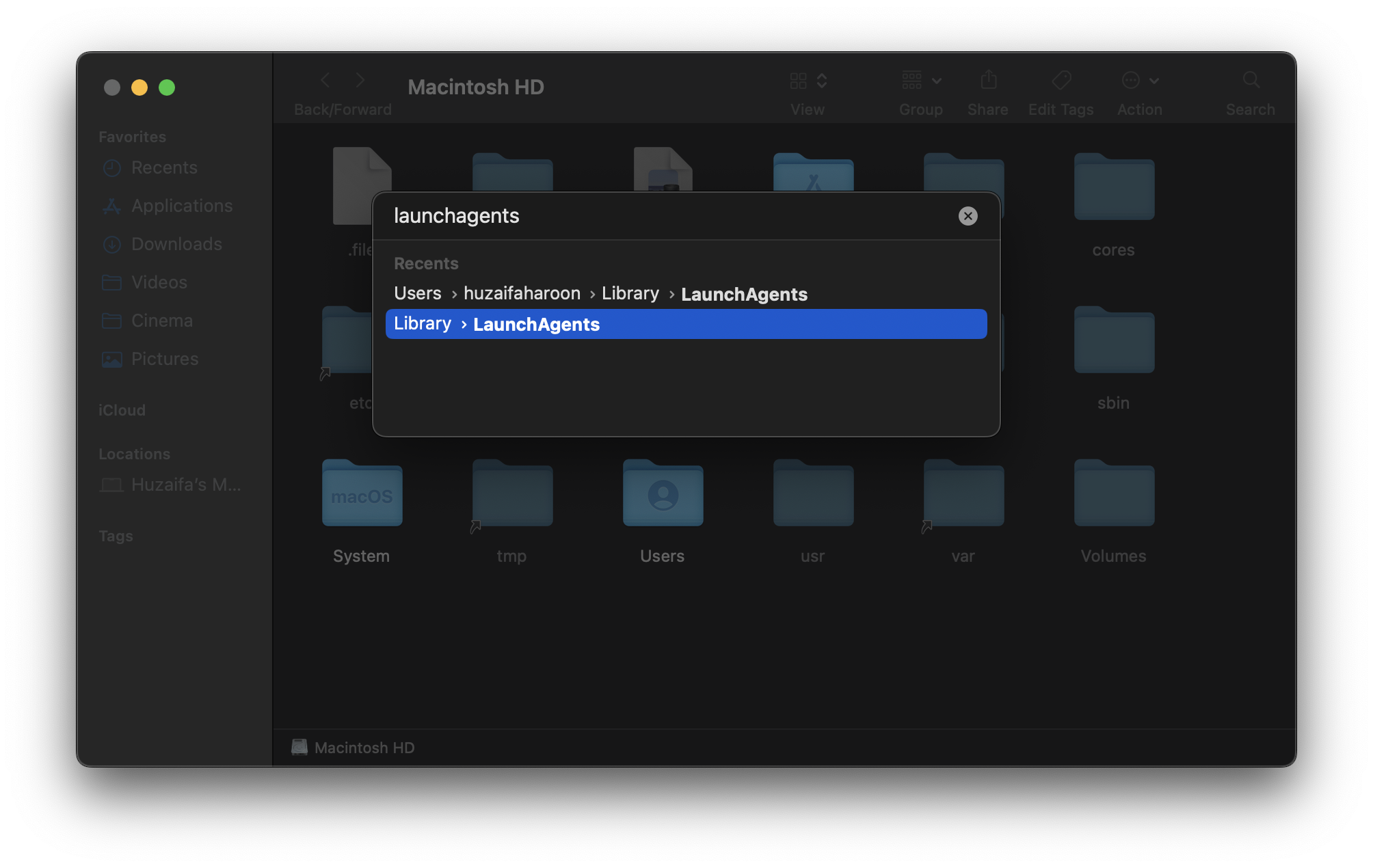The width and height of the screenshot is (1373, 868).
Task: Open the macOS System folder
Action: (x=362, y=494)
